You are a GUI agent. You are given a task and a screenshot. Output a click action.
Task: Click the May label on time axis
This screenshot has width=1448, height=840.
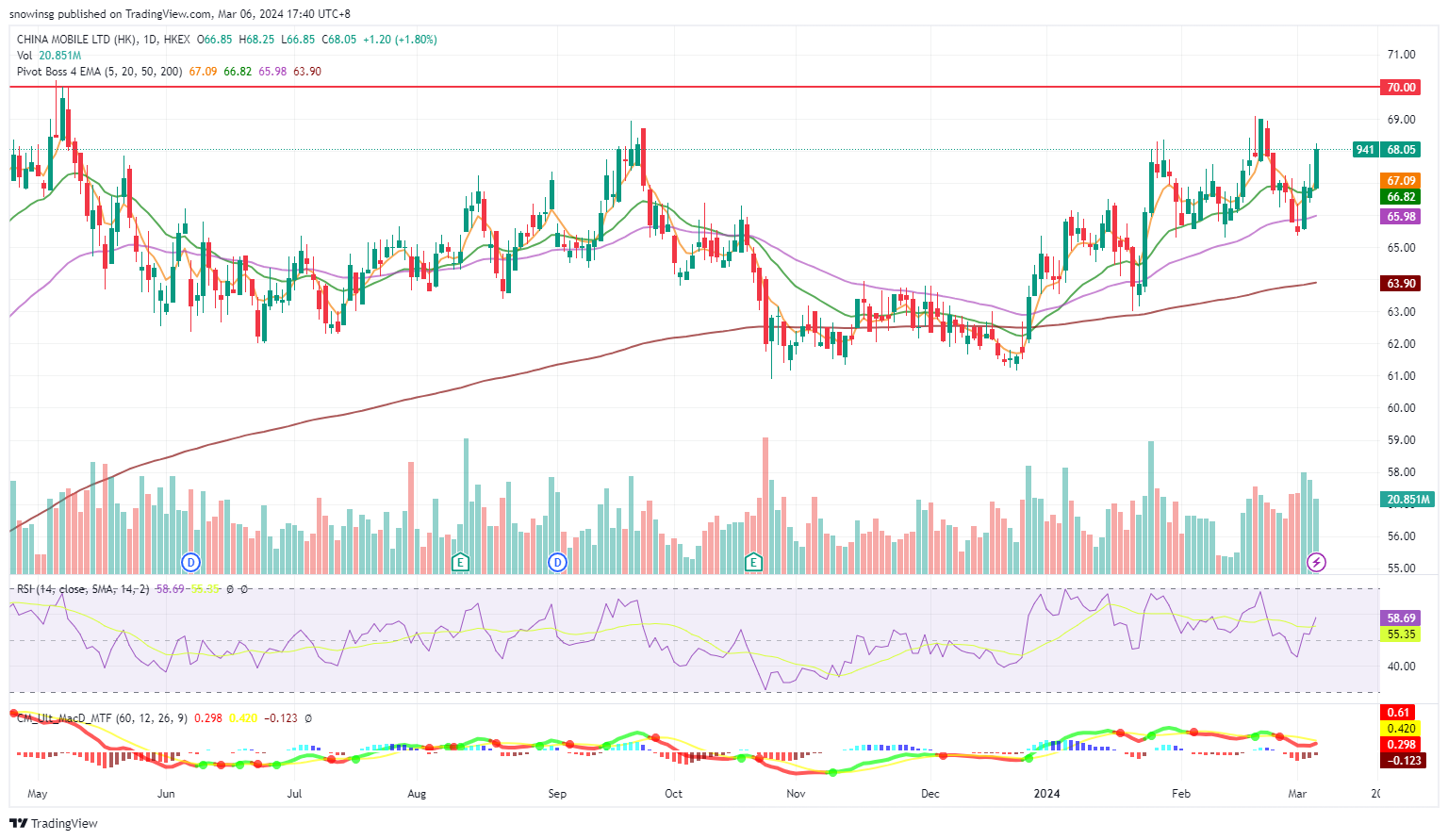tap(38, 794)
